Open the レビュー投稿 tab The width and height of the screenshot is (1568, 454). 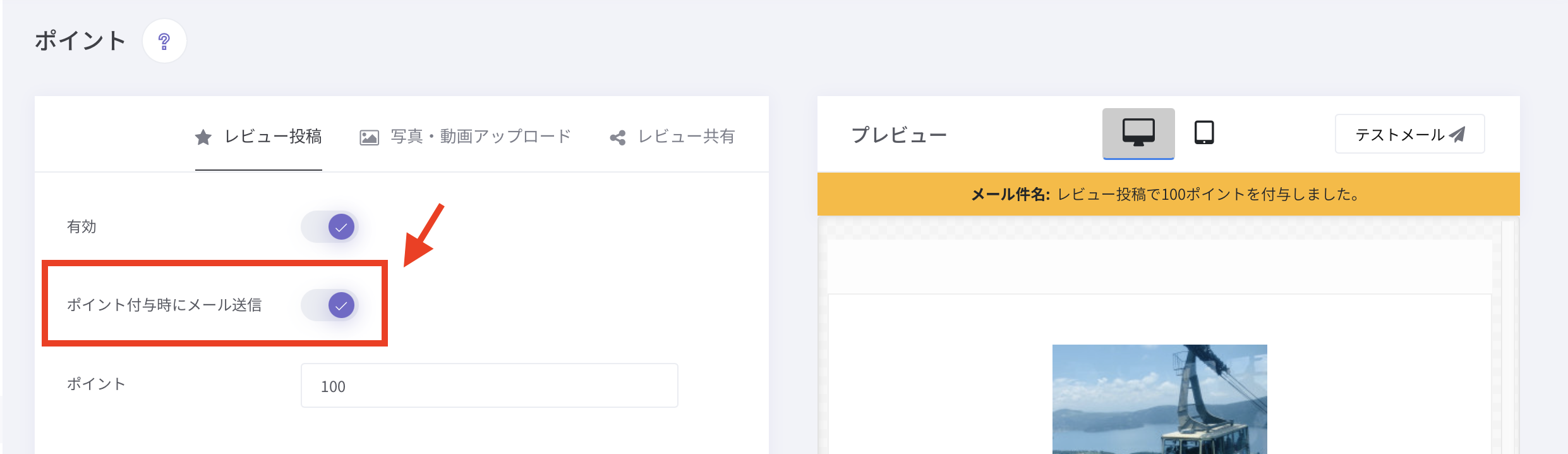point(273,137)
